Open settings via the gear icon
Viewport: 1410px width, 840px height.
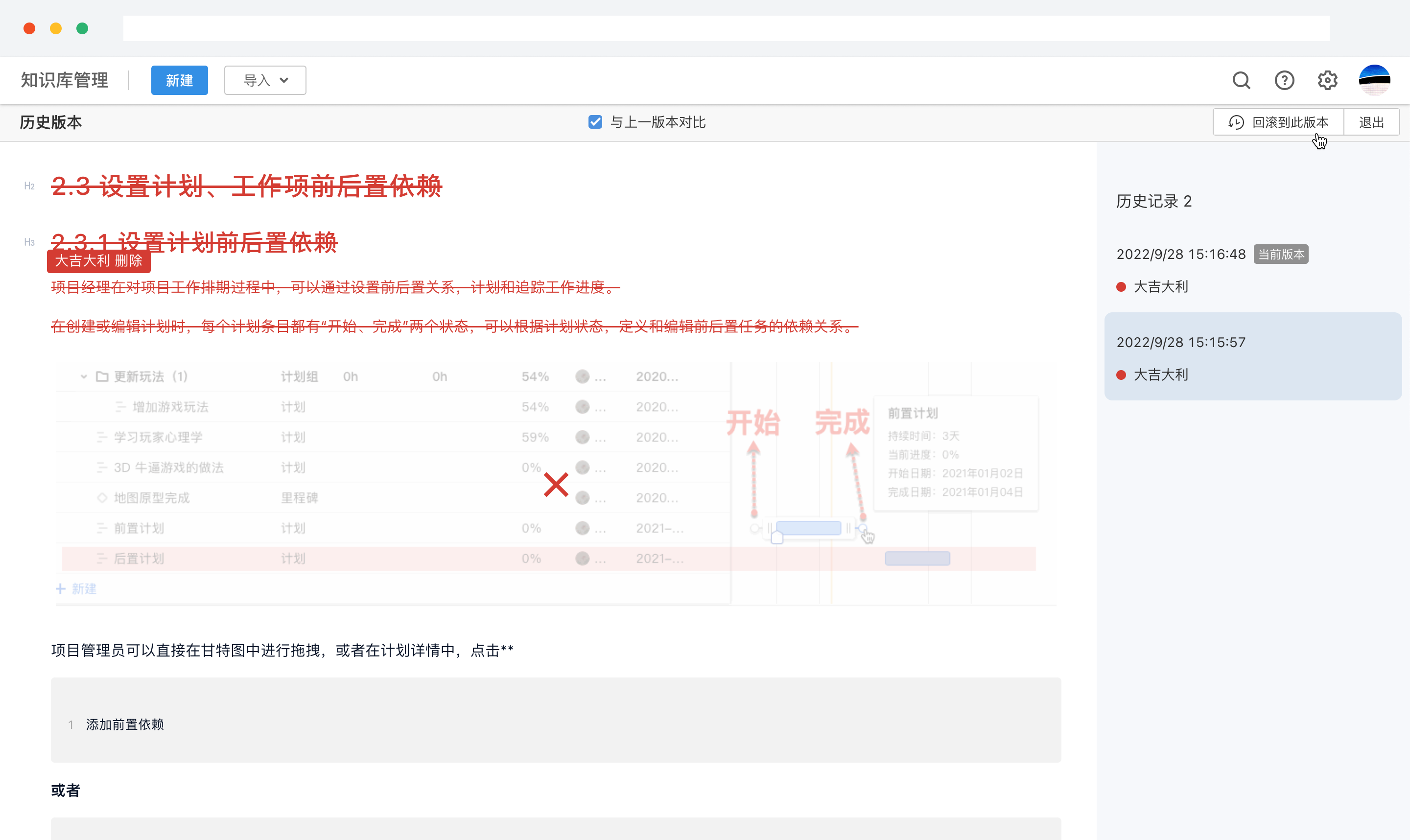click(x=1327, y=80)
